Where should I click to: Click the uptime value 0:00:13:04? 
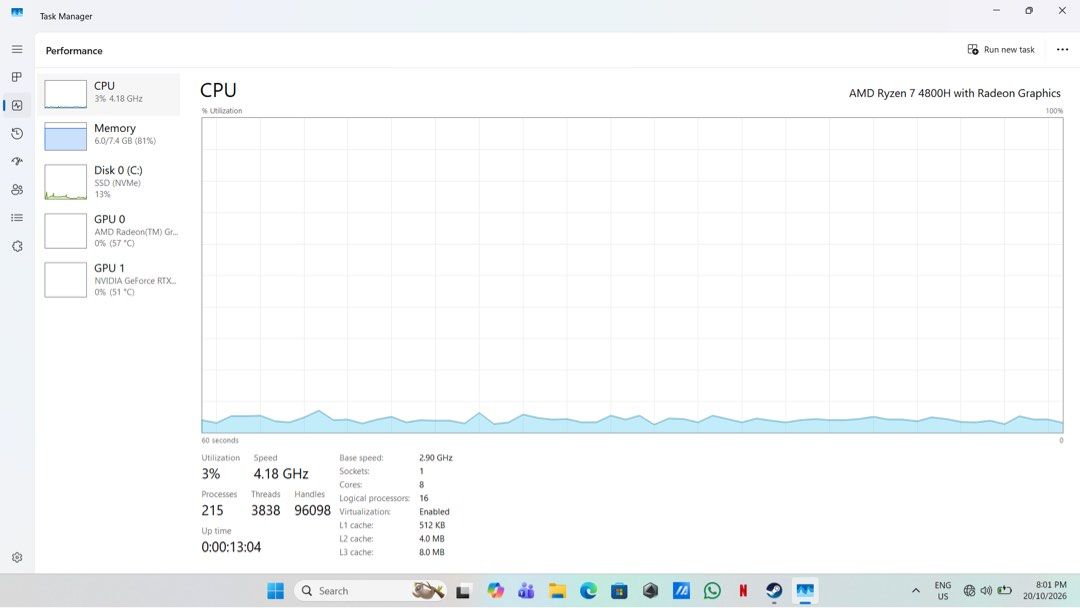[231, 547]
